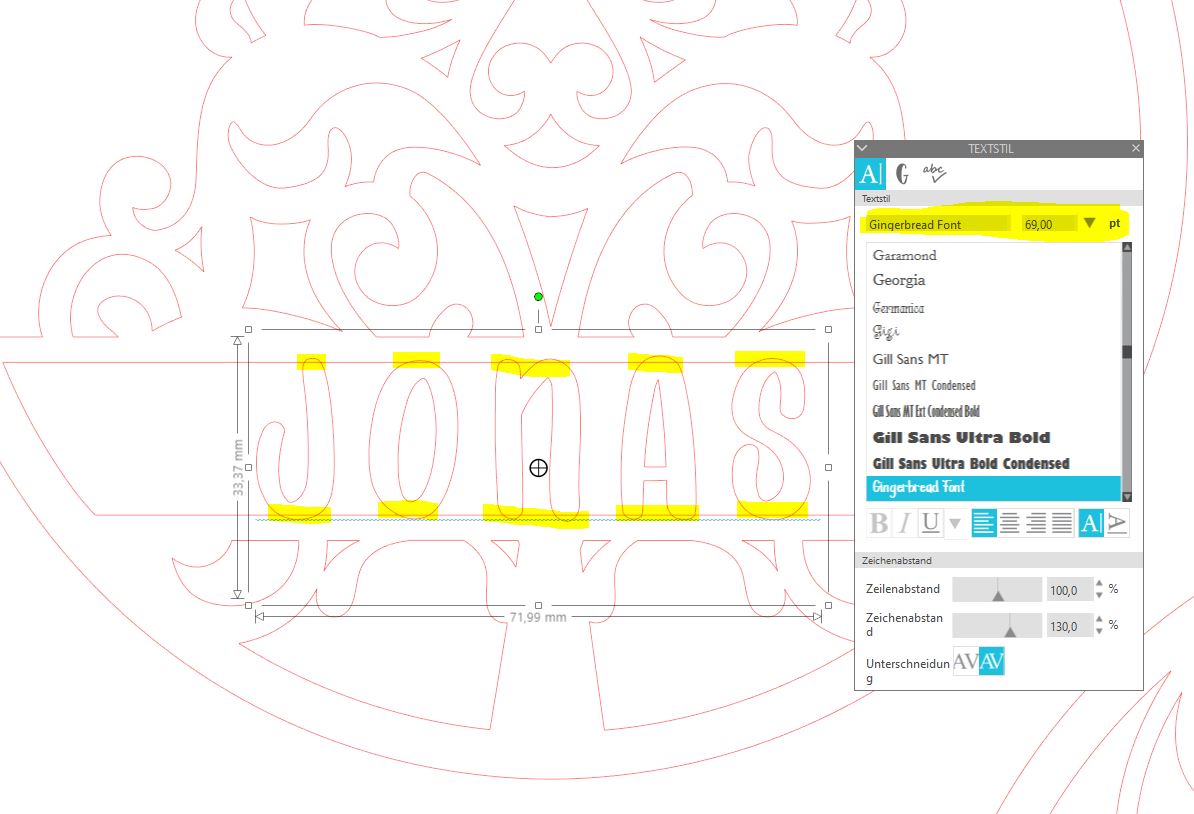Image resolution: width=1194 pixels, height=814 pixels.
Task: Select horizontal text direction icon
Action: [x=1091, y=523]
